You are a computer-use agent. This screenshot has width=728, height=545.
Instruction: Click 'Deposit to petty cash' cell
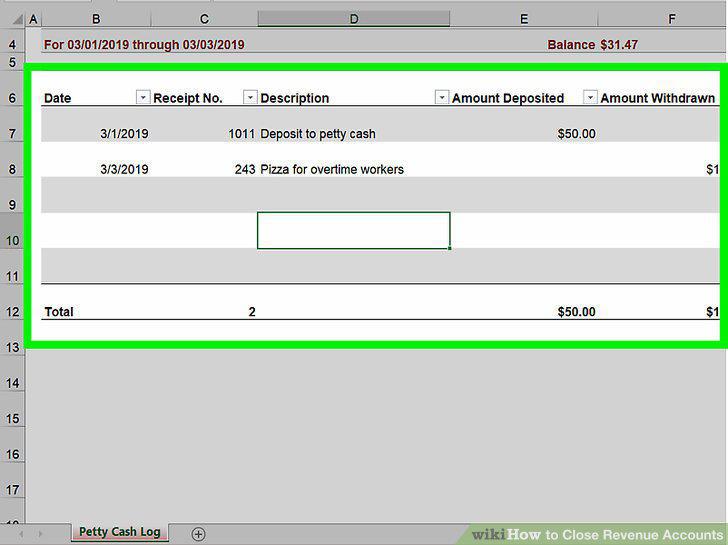click(x=318, y=134)
